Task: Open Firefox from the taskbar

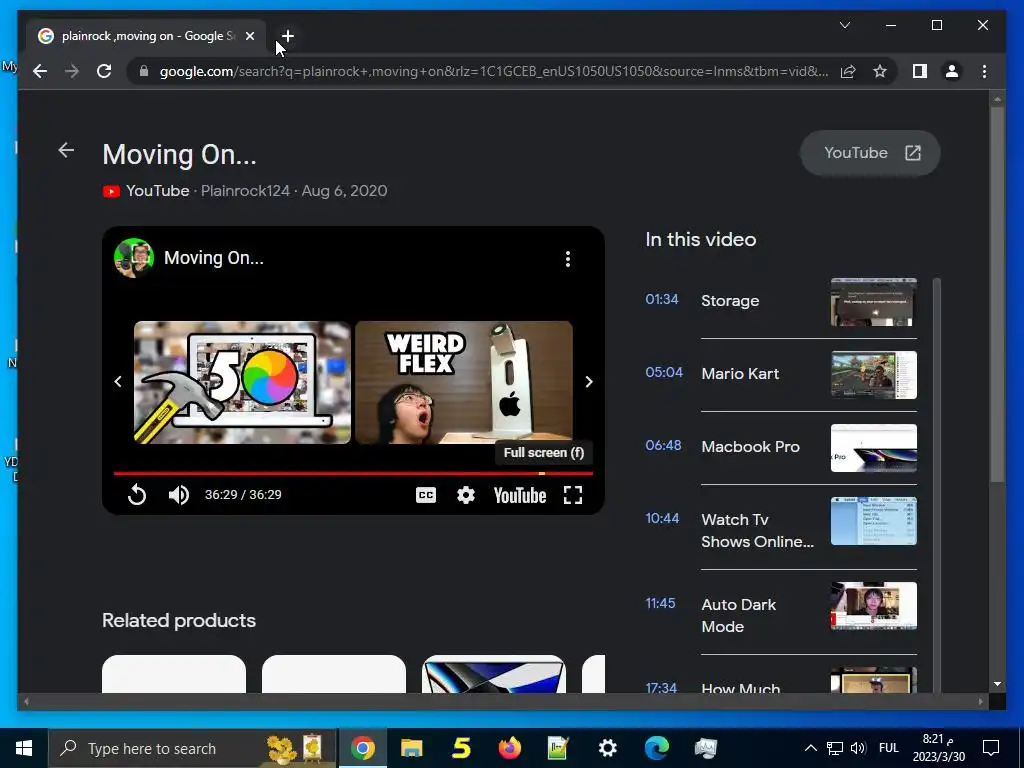Action: [x=509, y=748]
